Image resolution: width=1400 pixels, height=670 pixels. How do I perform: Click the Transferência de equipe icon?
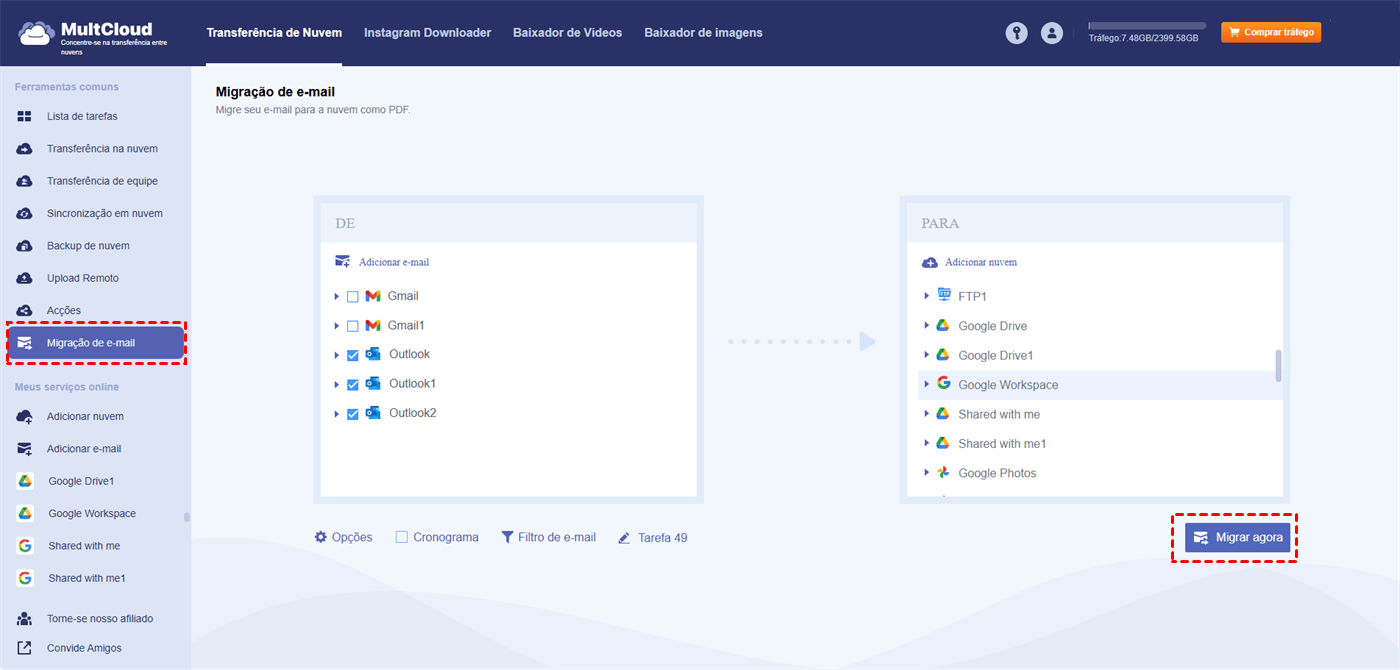[x=25, y=181]
